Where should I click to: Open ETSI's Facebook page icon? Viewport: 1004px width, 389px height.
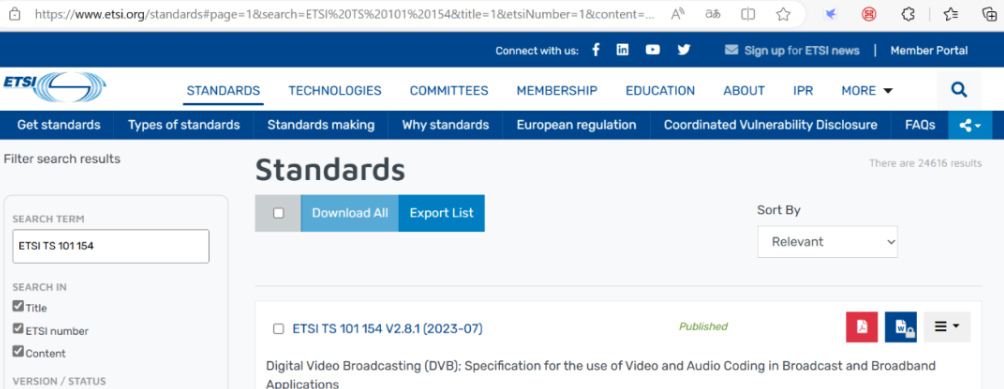click(x=595, y=50)
